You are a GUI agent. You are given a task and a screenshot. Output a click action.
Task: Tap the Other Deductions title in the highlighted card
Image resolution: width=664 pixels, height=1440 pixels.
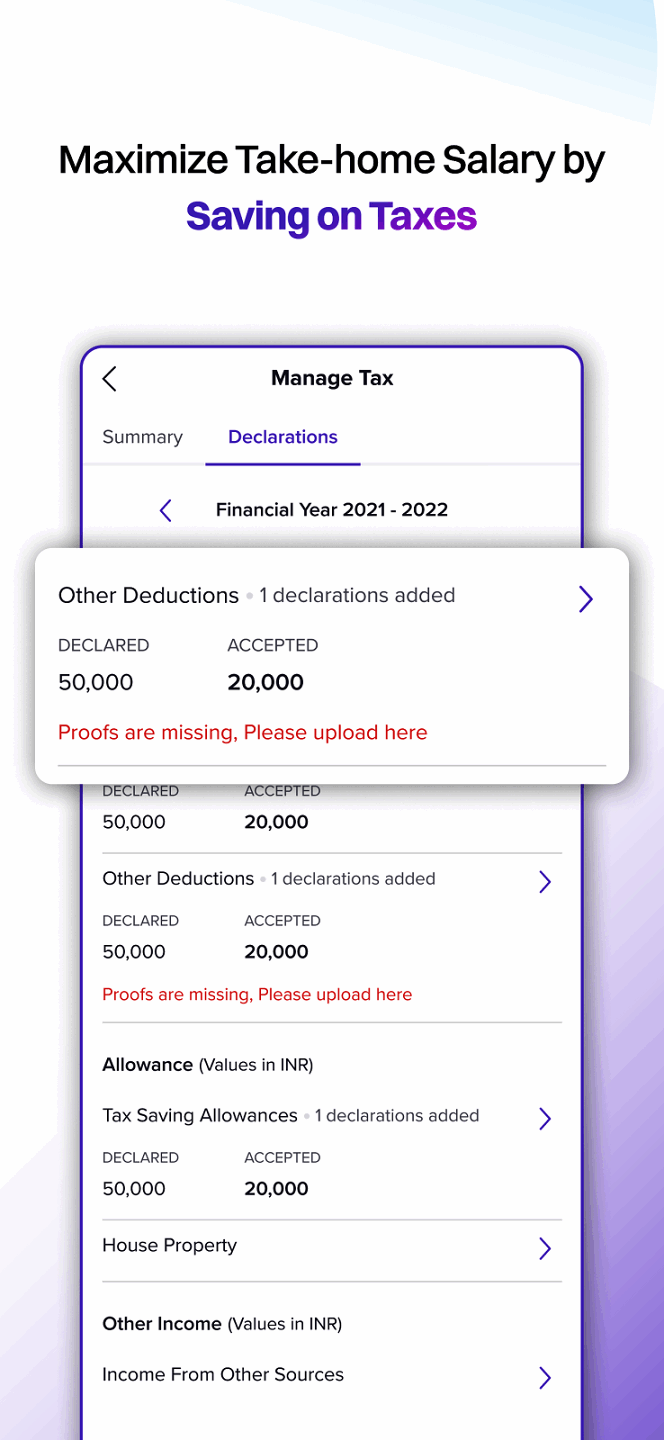(148, 595)
